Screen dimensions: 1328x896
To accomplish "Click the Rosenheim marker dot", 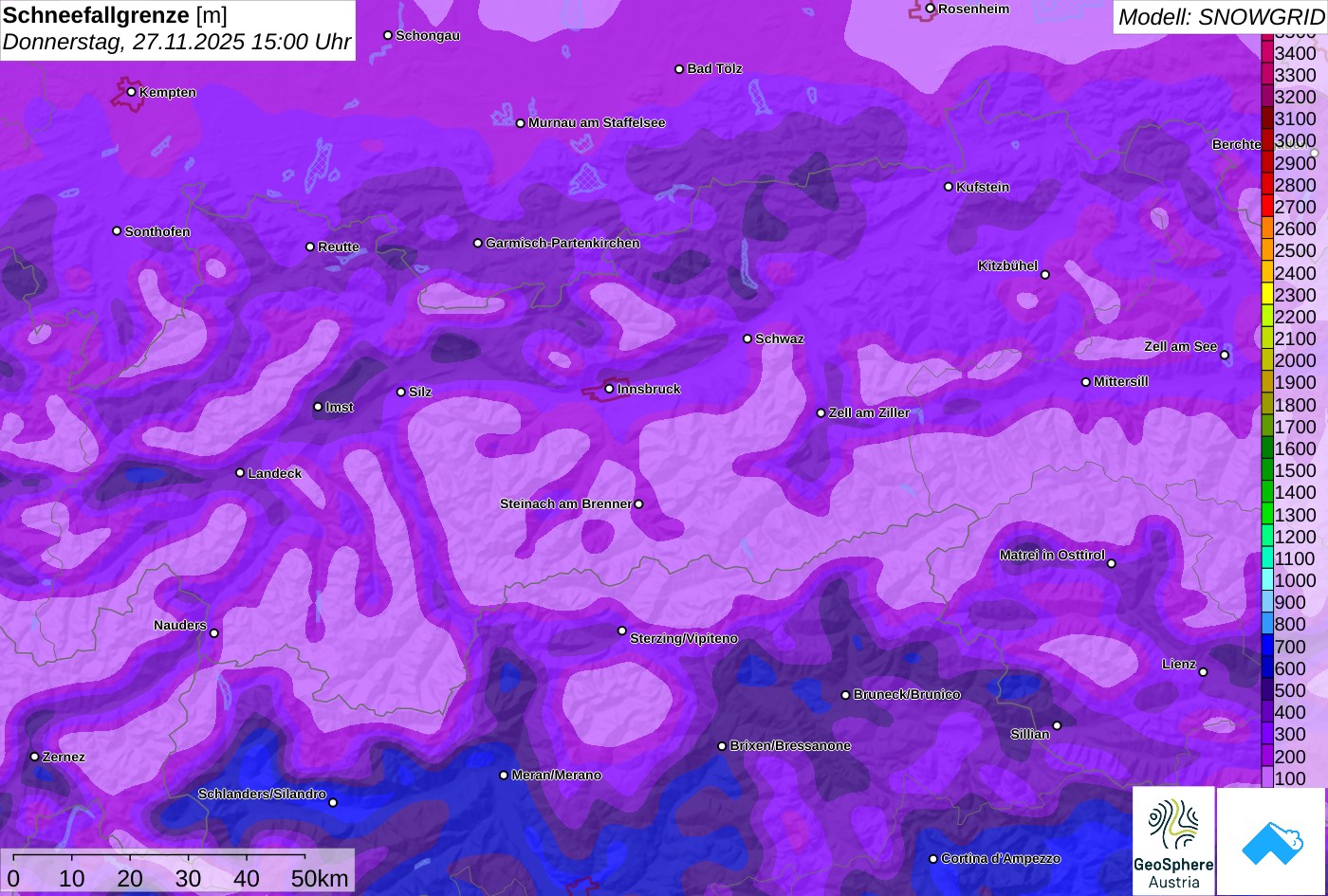I will 930,9.
